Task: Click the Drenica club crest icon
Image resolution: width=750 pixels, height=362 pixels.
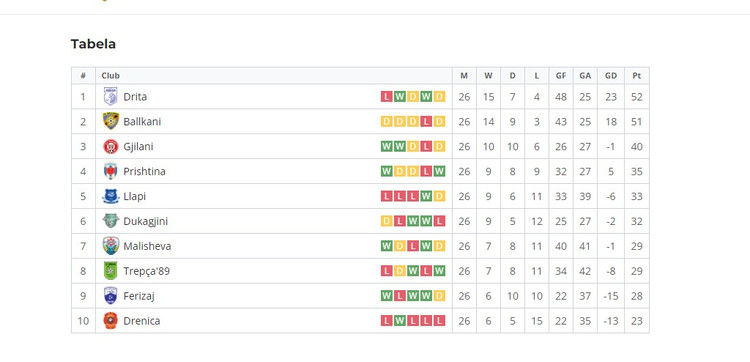Action: 110,320
